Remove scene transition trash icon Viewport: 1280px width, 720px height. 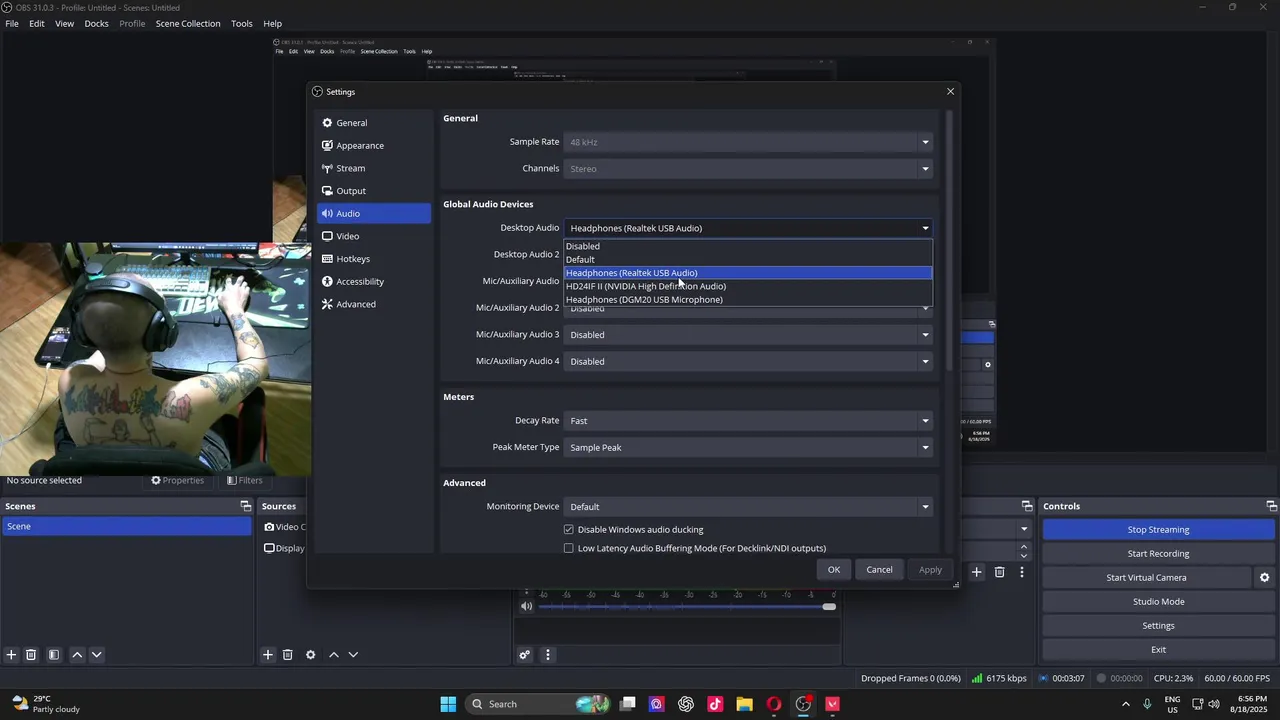pos(999,572)
